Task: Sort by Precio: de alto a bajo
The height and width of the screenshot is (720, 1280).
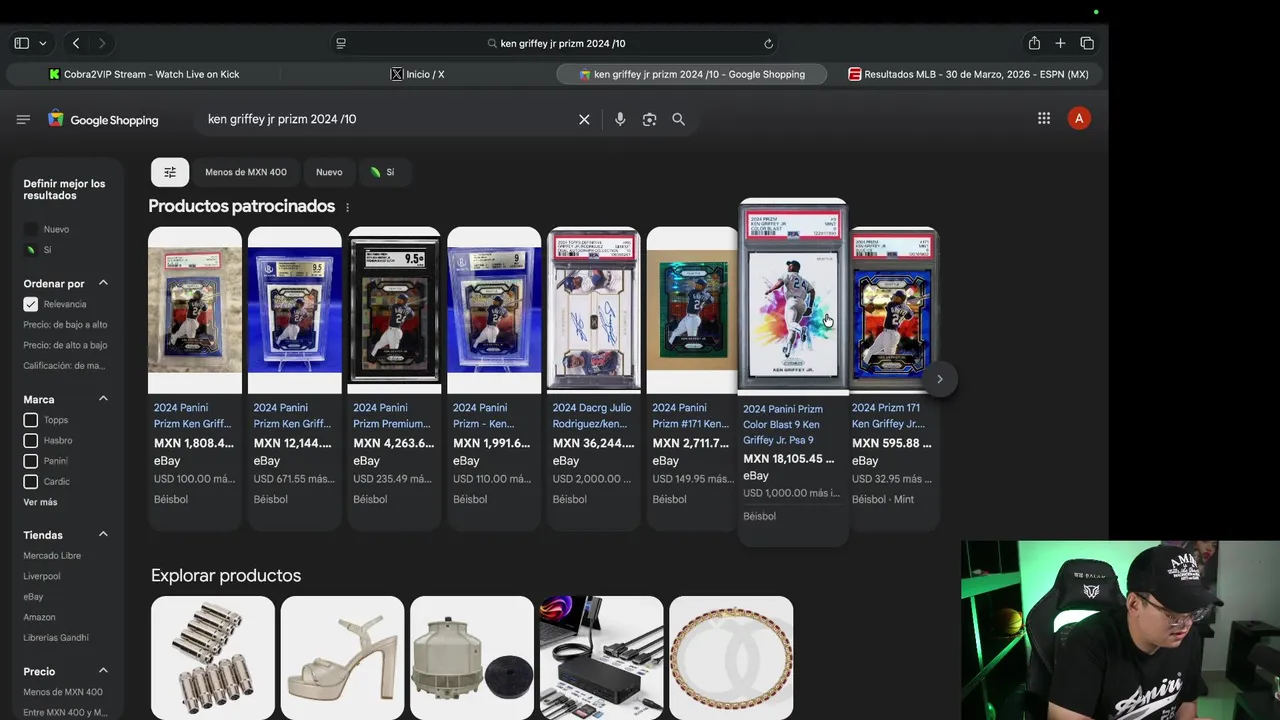Action: pos(65,345)
